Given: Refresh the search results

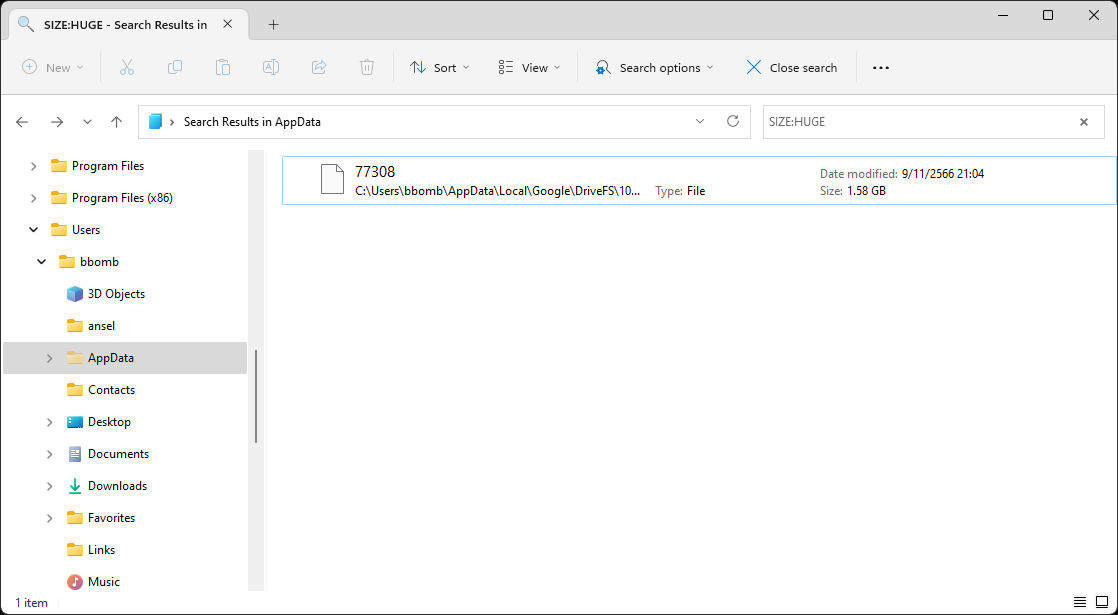Looking at the screenshot, I should pos(733,121).
